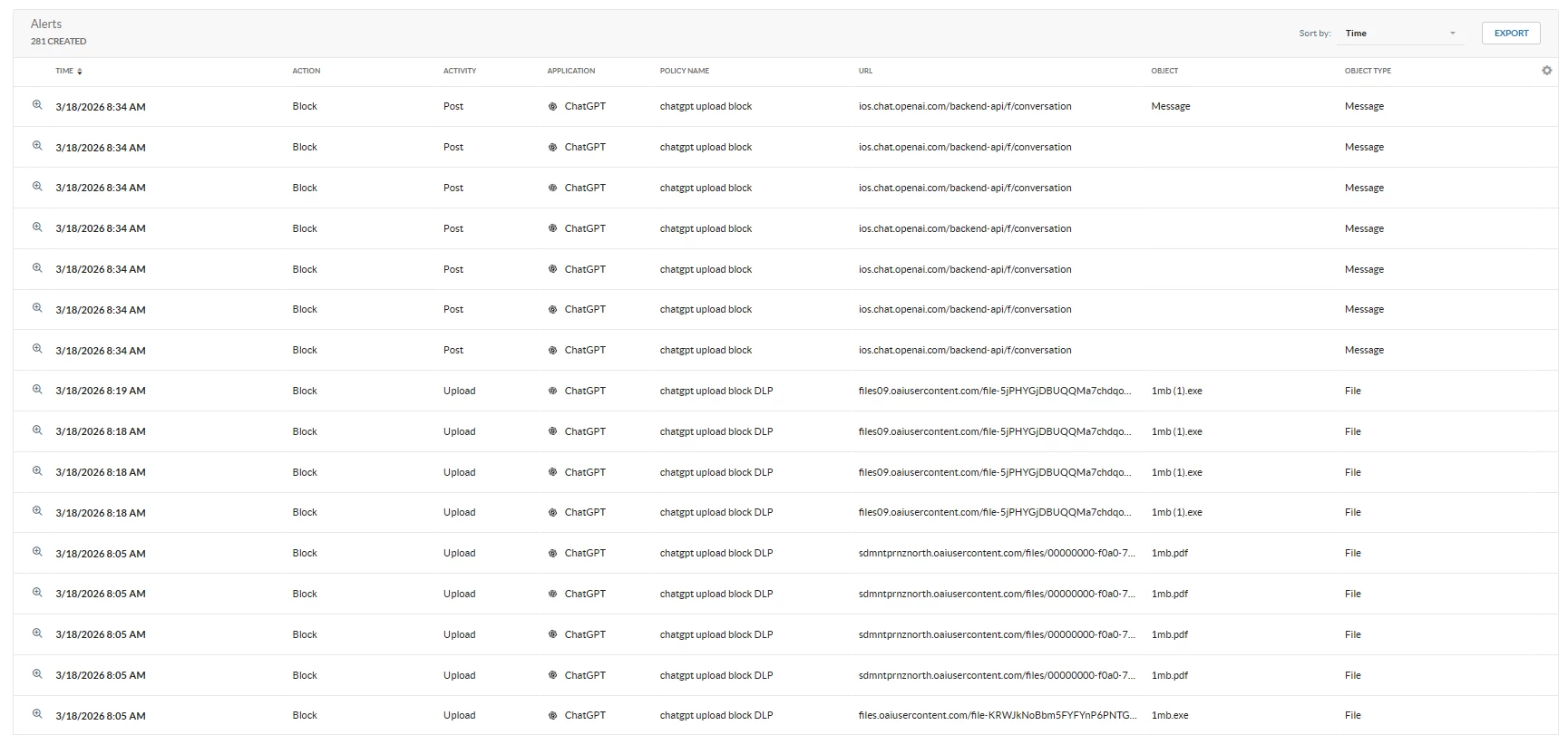Click the ChatGPT icon in the 8:19 AM row

pos(552,391)
